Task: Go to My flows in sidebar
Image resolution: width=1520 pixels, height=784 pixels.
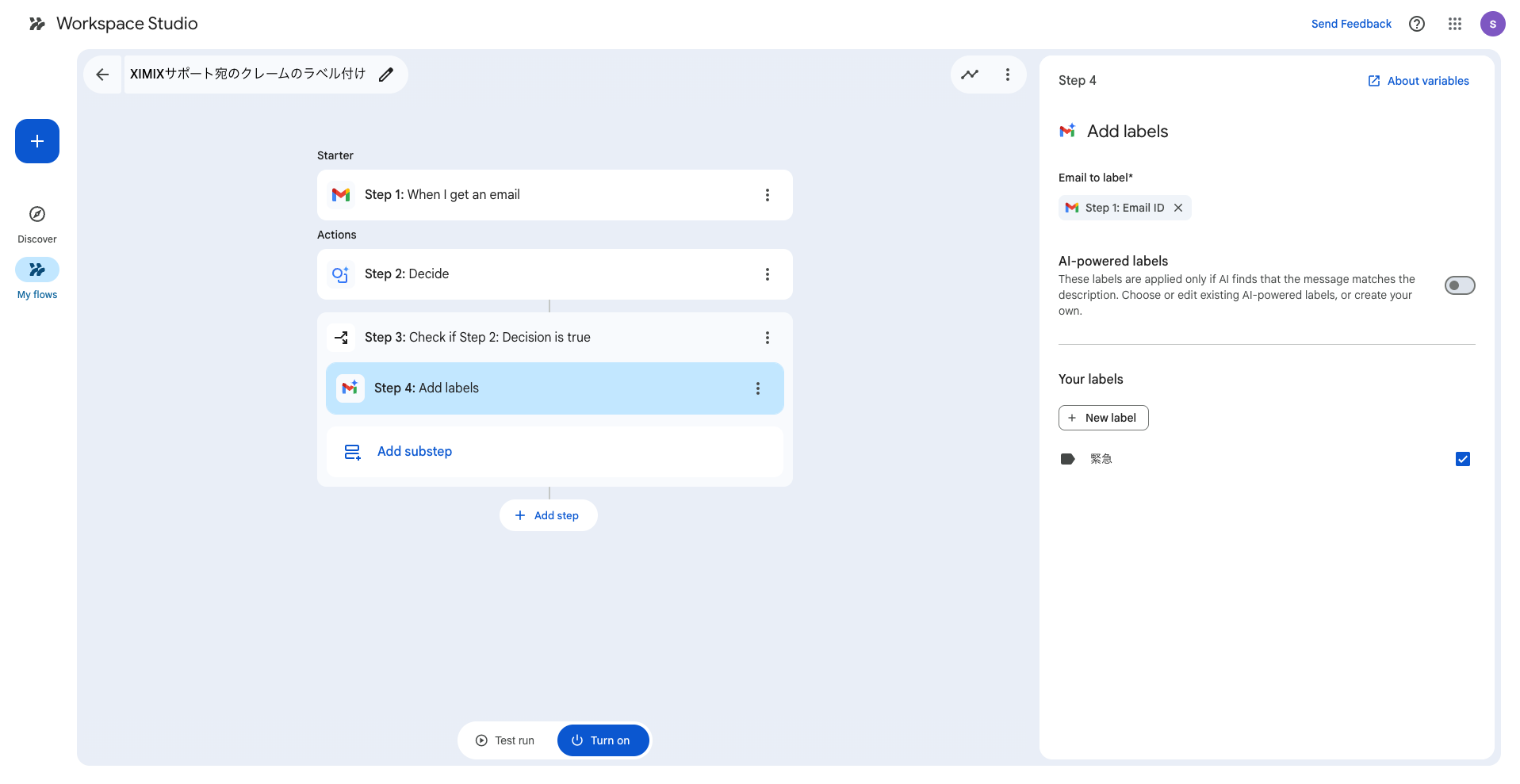Action: coord(37,270)
